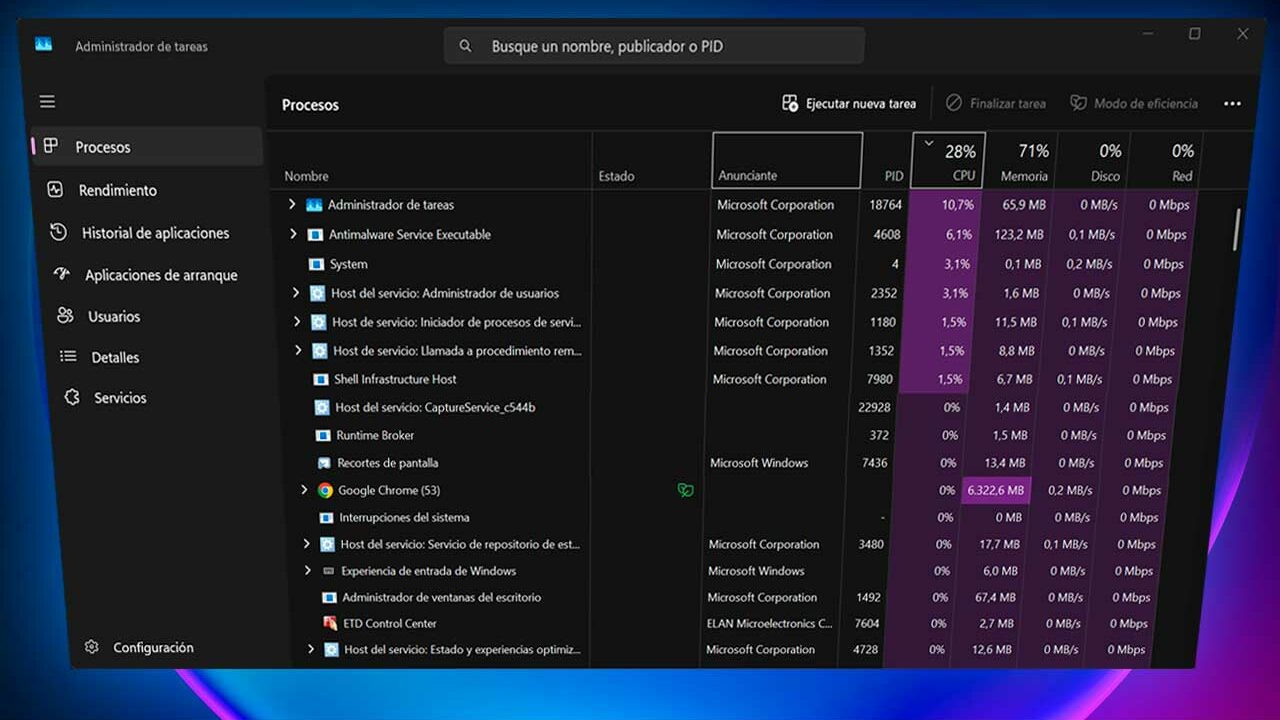Click the ETD Control Center icon

pos(330,623)
